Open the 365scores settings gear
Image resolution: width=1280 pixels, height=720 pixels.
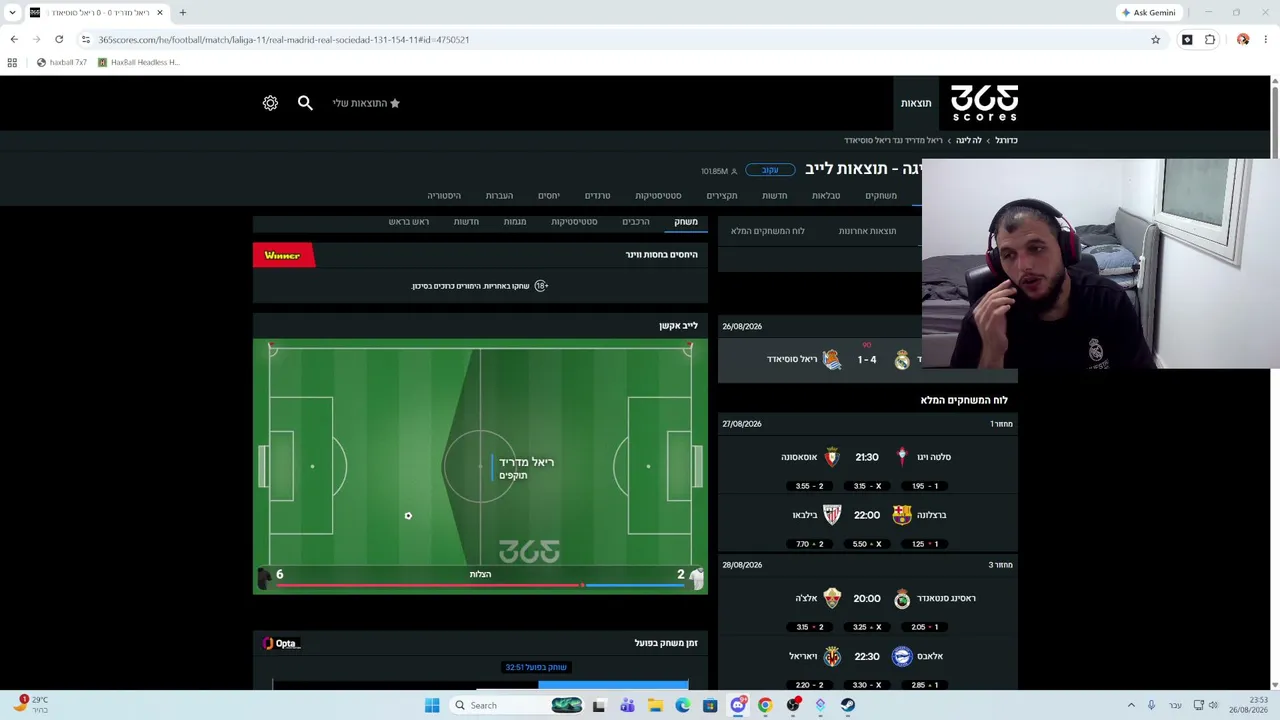(x=270, y=103)
